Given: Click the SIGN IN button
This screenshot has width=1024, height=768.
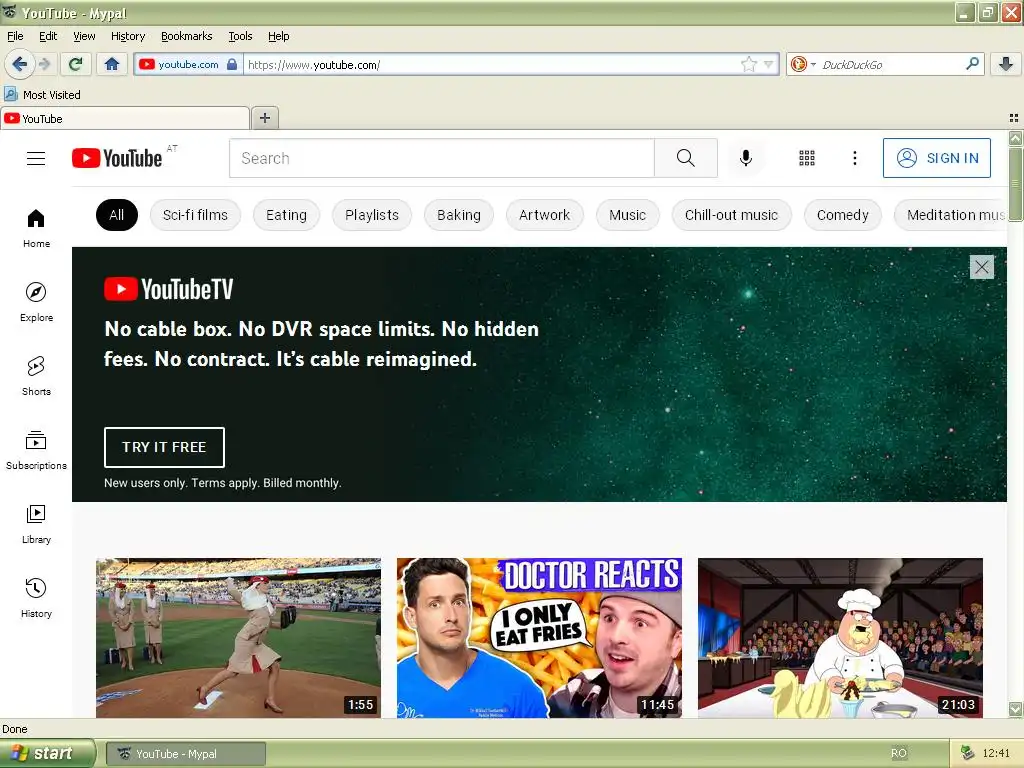Looking at the screenshot, I should tap(936, 158).
